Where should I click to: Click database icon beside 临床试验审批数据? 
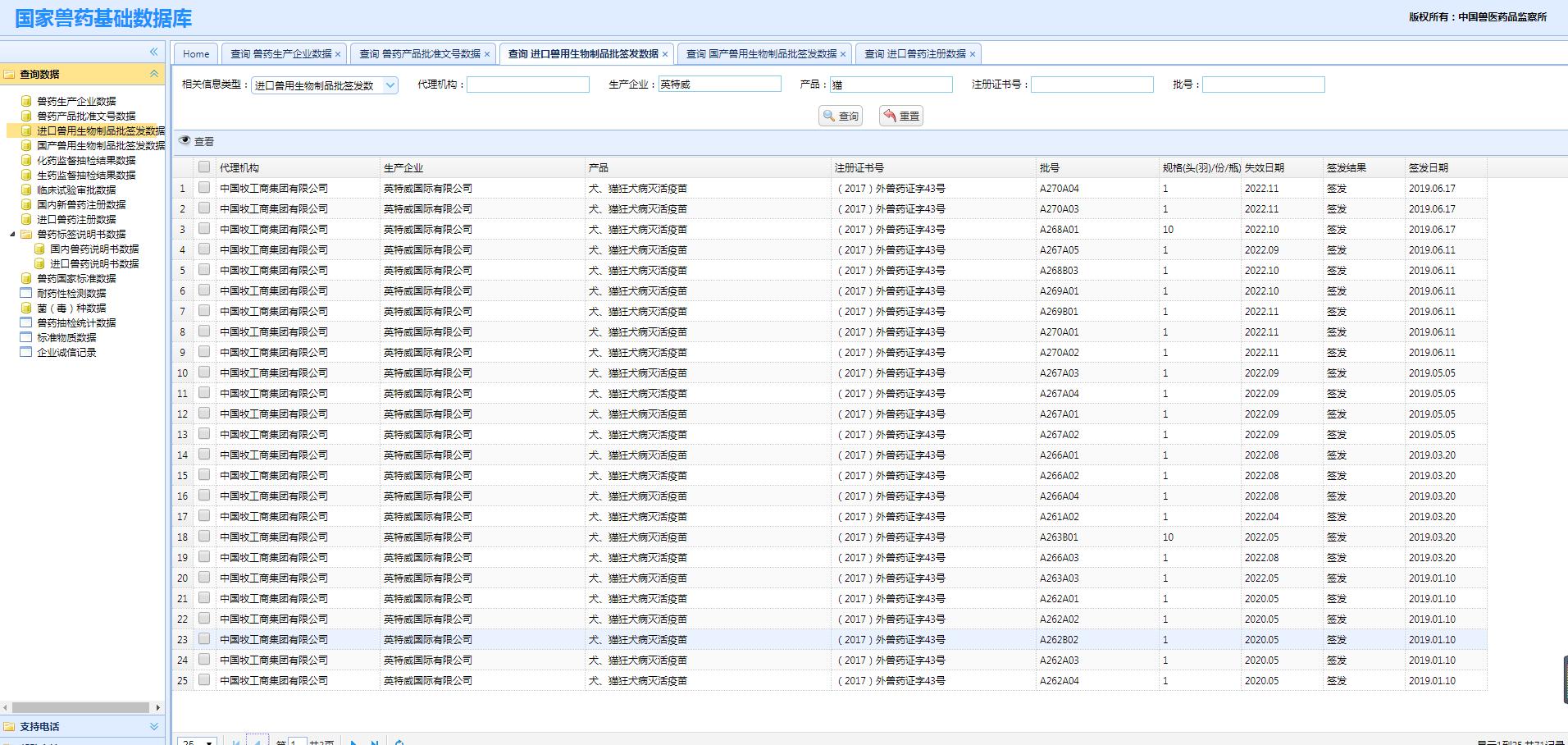[x=26, y=190]
